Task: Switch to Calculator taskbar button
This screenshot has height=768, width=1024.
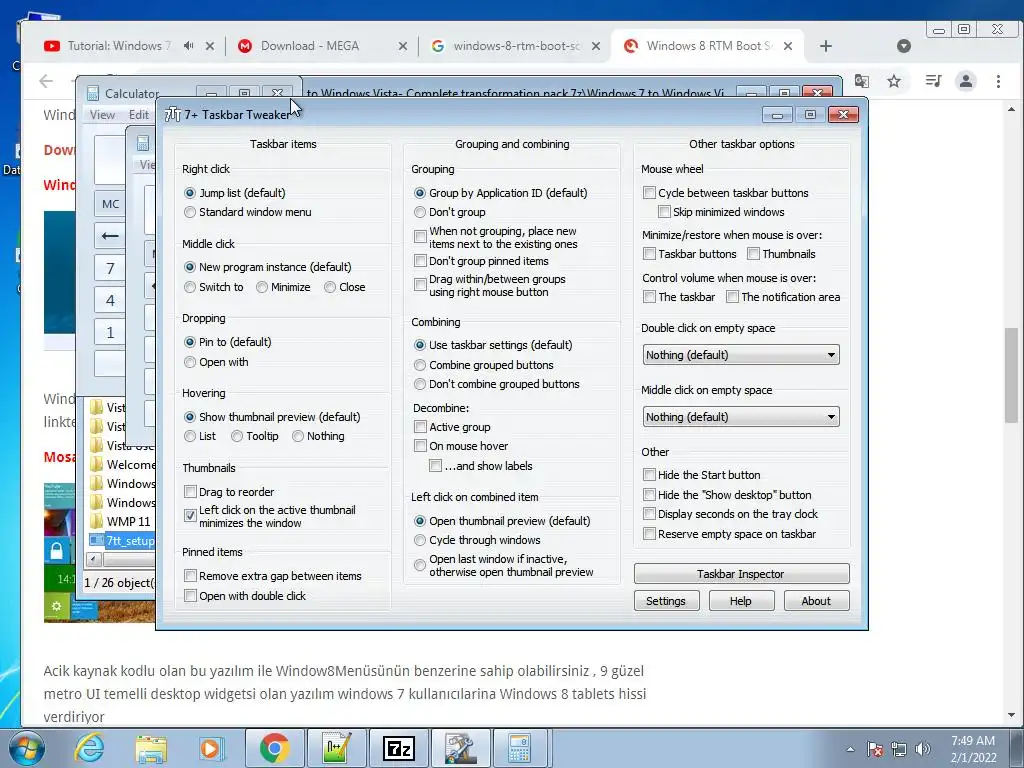Action: 522,748
